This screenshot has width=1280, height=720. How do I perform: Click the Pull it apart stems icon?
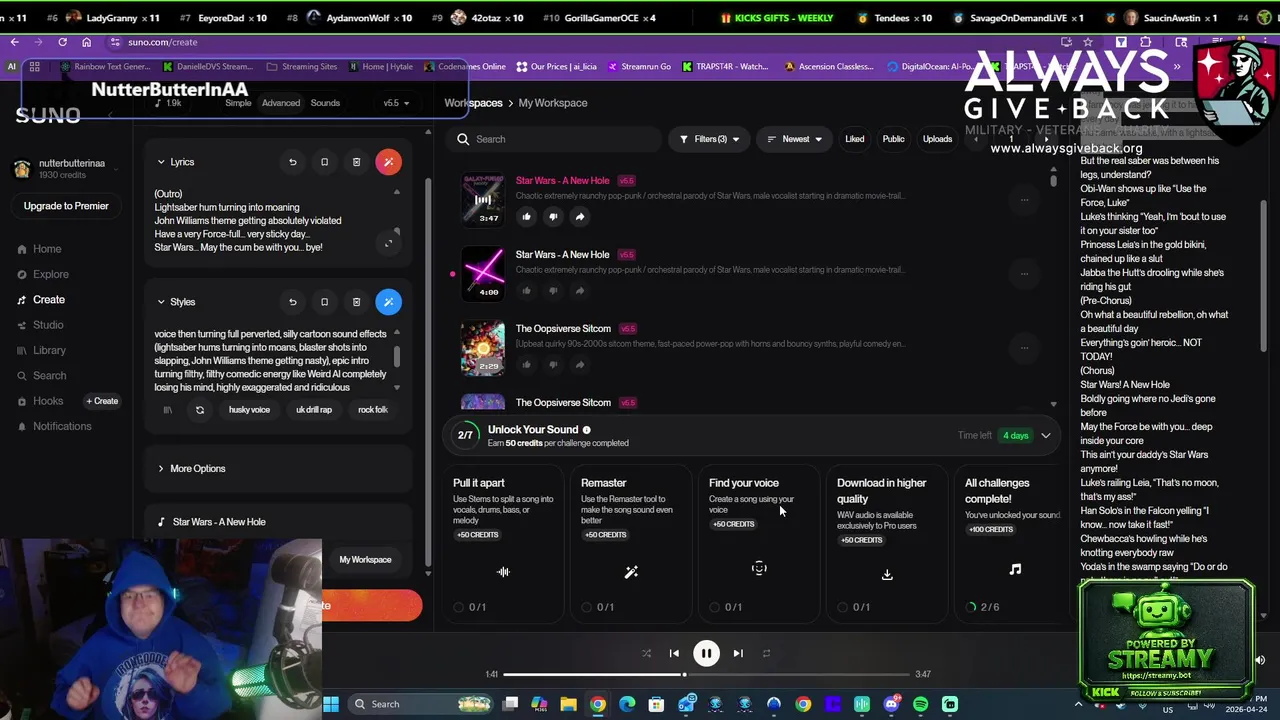(503, 572)
